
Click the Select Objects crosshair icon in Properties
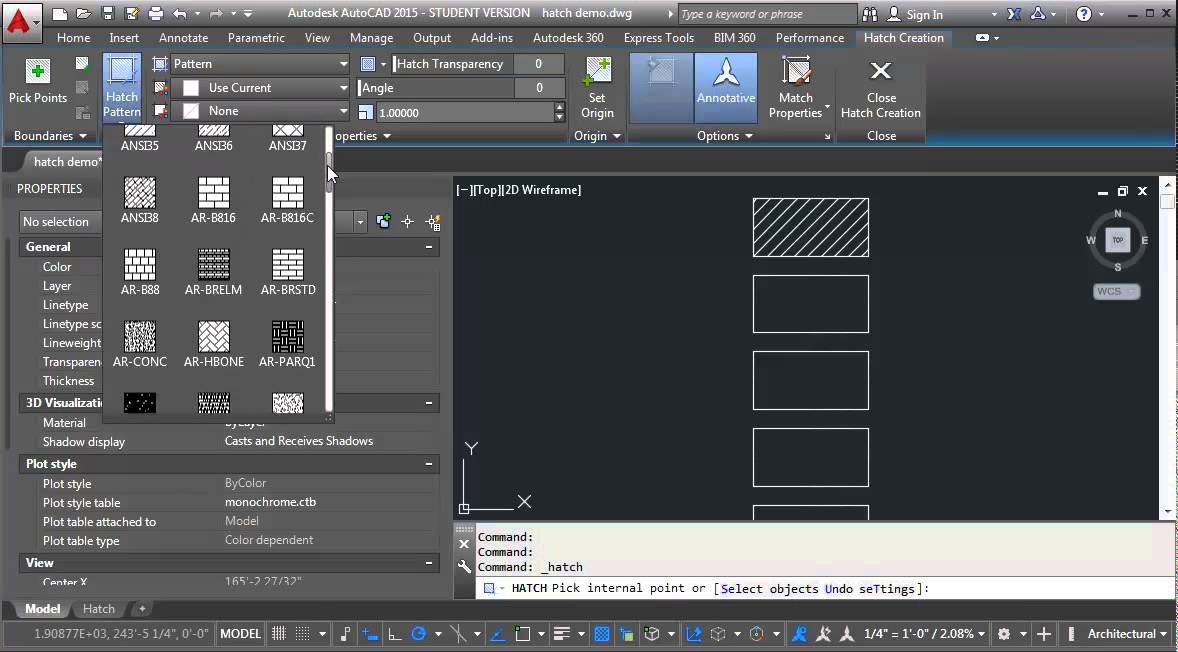pyautogui.click(x=408, y=222)
